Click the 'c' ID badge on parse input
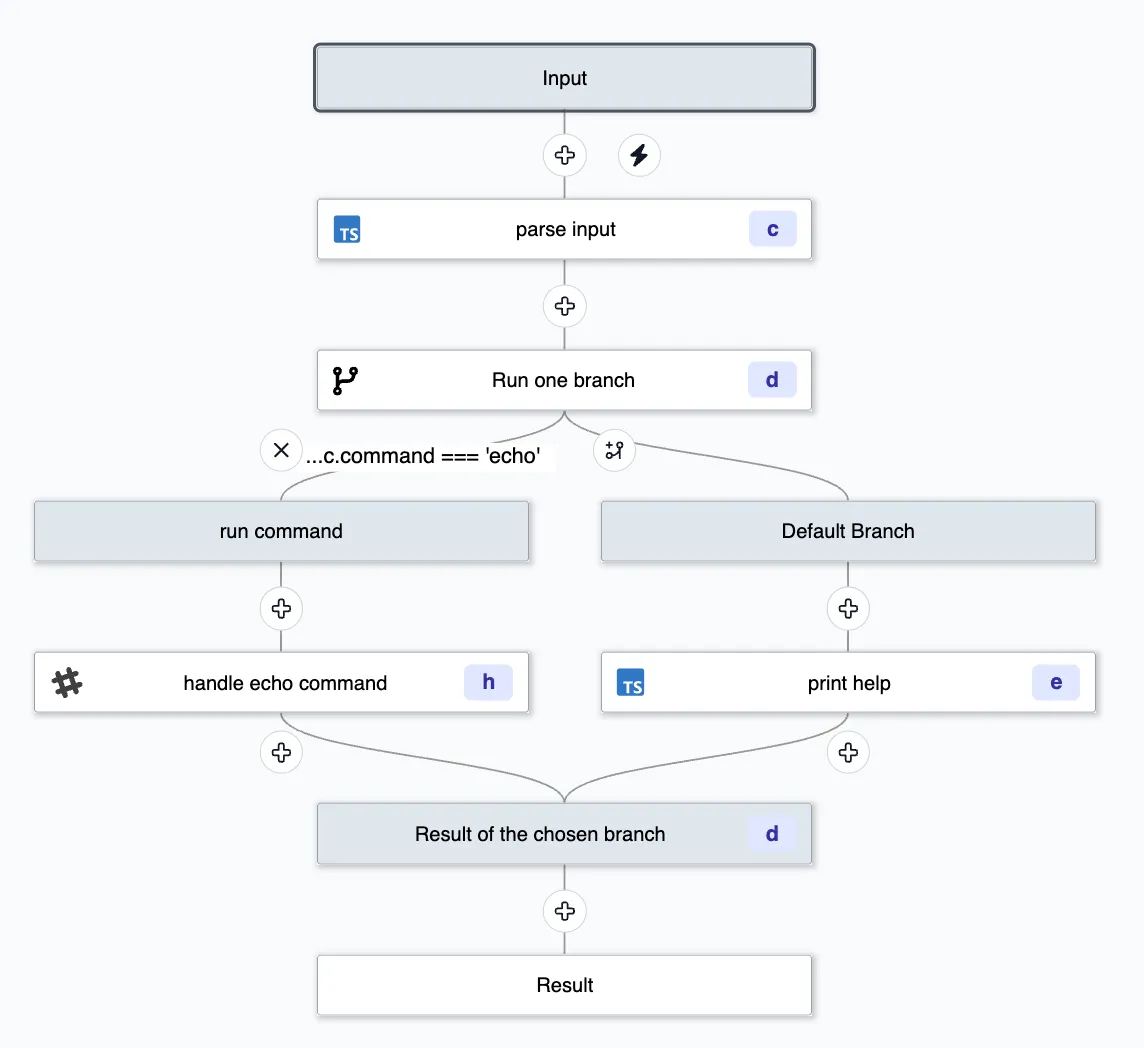Image resolution: width=1144 pixels, height=1048 pixels. point(772,230)
